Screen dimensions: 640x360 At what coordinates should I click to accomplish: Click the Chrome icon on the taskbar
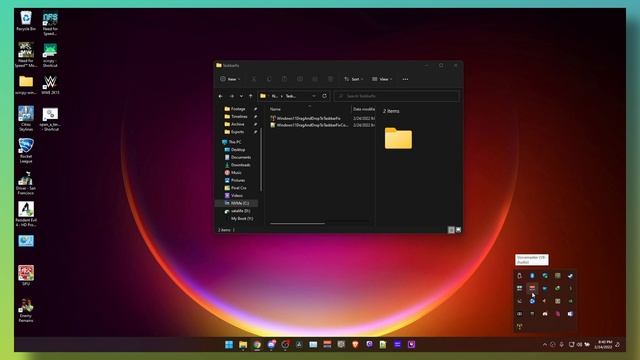[x=257, y=344]
